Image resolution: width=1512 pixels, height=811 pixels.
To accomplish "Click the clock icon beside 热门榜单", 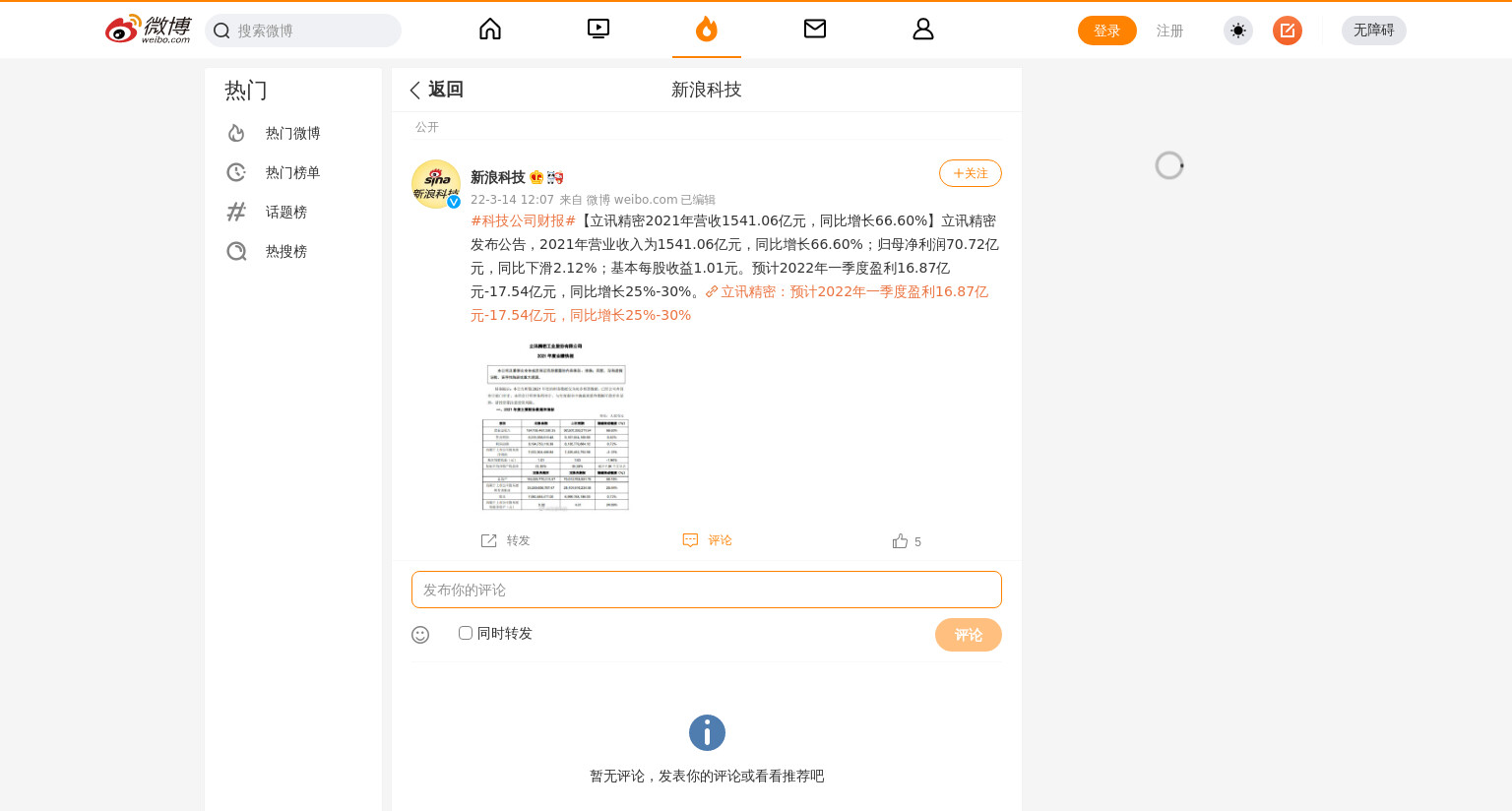I will [x=236, y=172].
